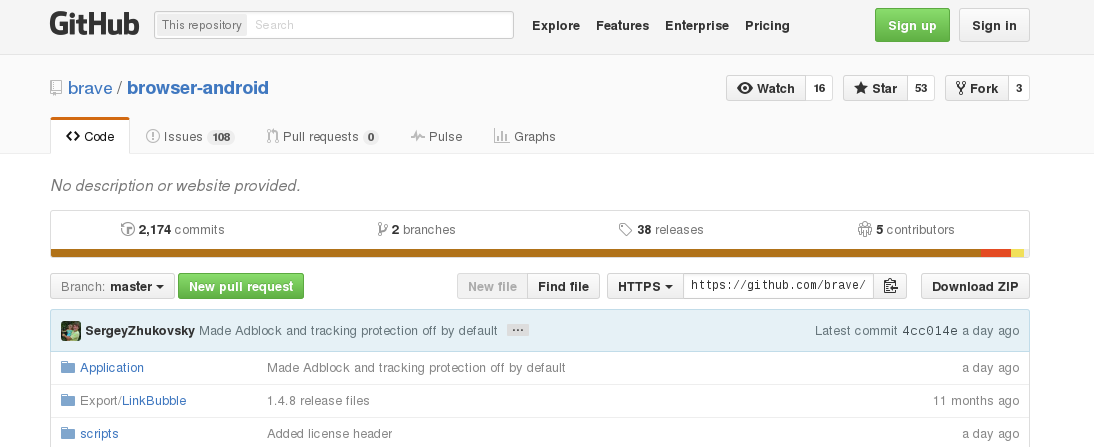Click the Issues count badge 108
Image resolution: width=1094 pixels, height=447 pixels.
[x=221, y=137]
